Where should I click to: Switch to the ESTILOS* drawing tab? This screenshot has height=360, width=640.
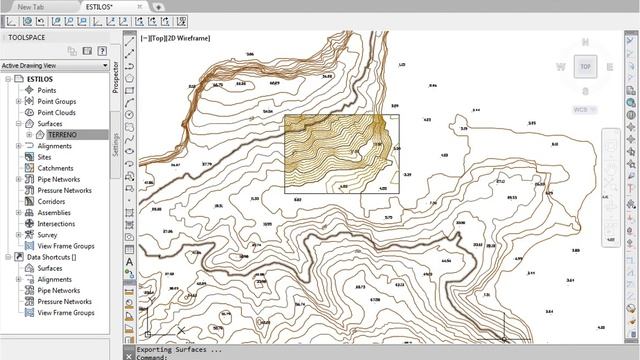(99, 7)
